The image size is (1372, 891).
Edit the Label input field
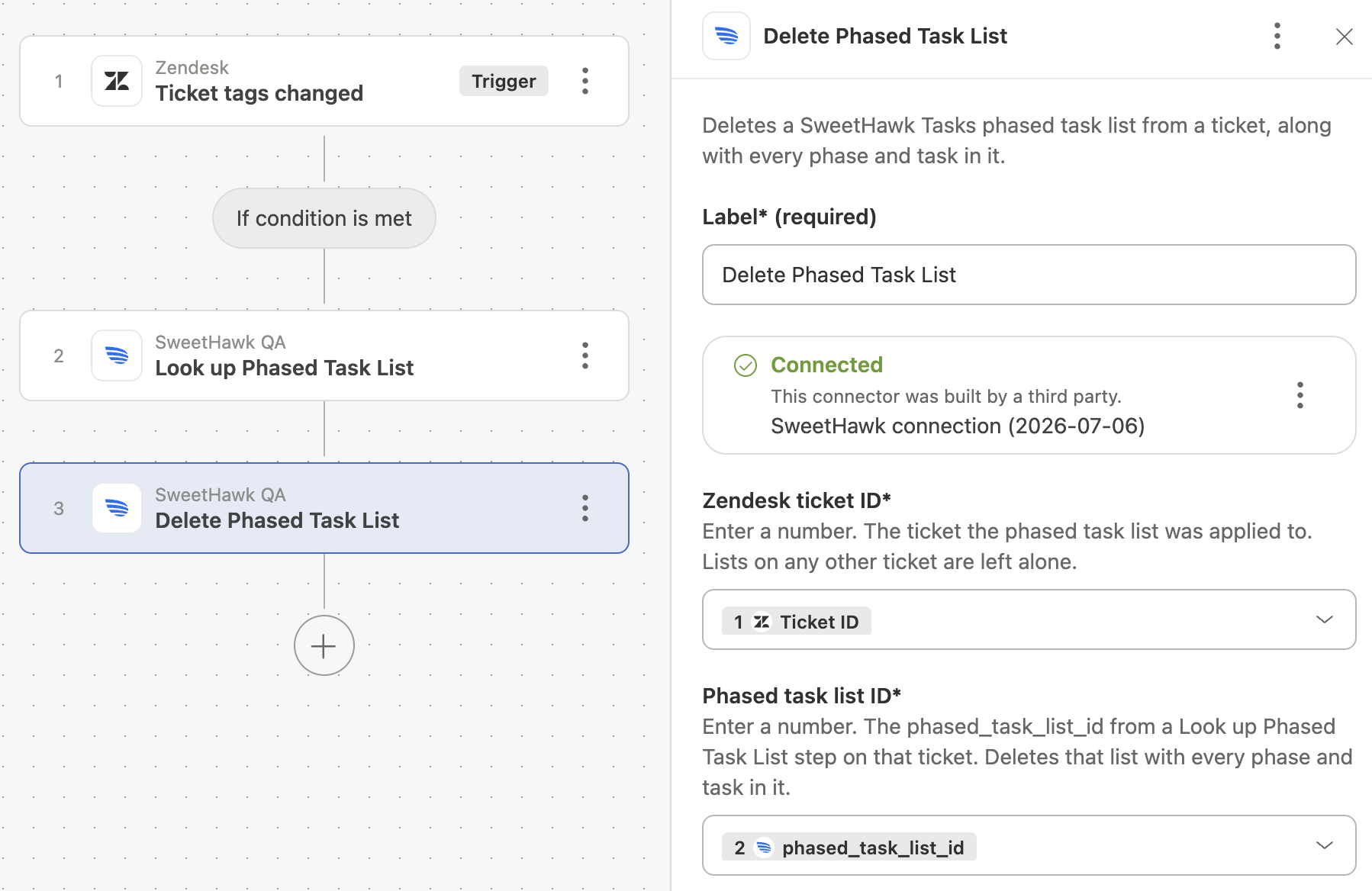coord(1029,275)
